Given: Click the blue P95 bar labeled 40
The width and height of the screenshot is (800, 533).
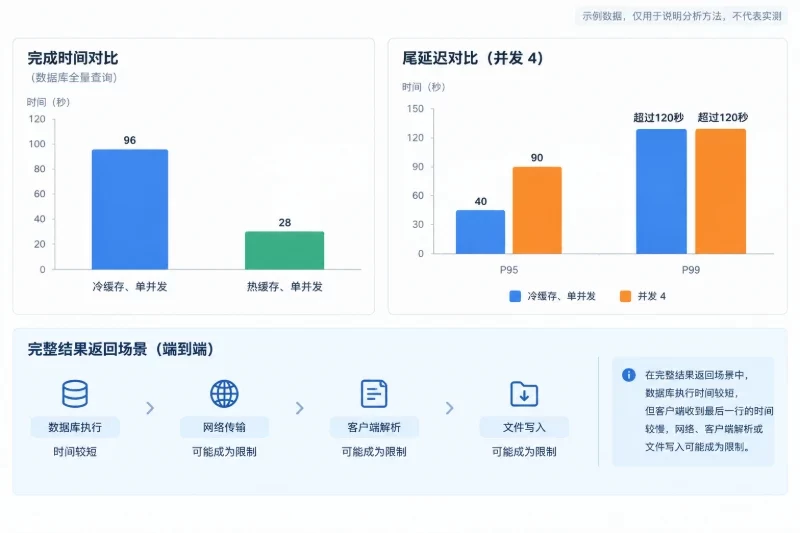Looking at the screenshot, I should click(x=481, y=232).
